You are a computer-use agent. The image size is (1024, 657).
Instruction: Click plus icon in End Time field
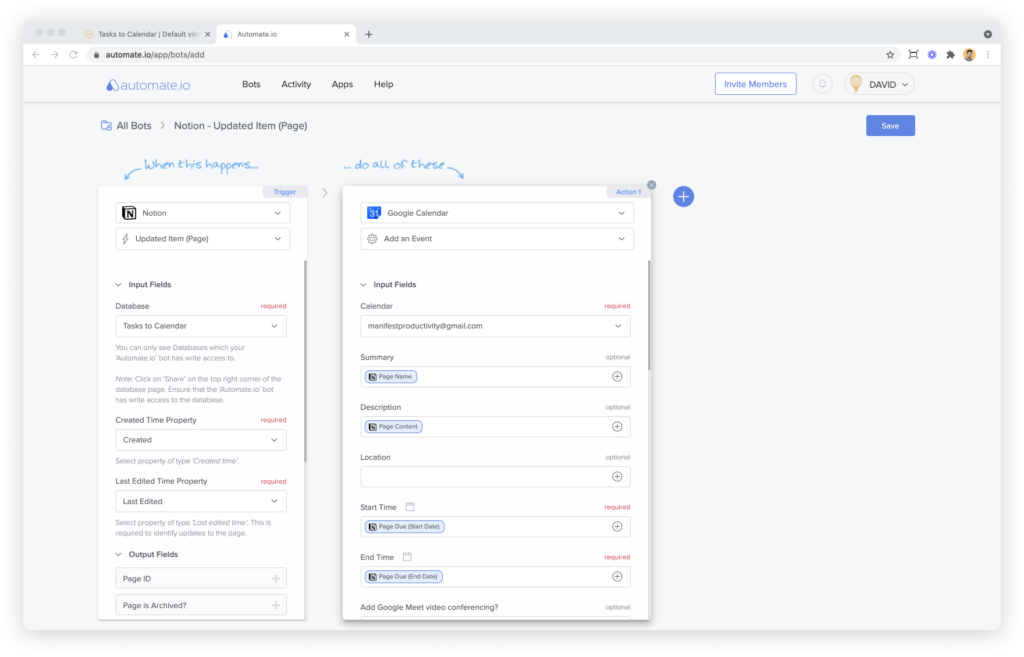tap(616, 577)
